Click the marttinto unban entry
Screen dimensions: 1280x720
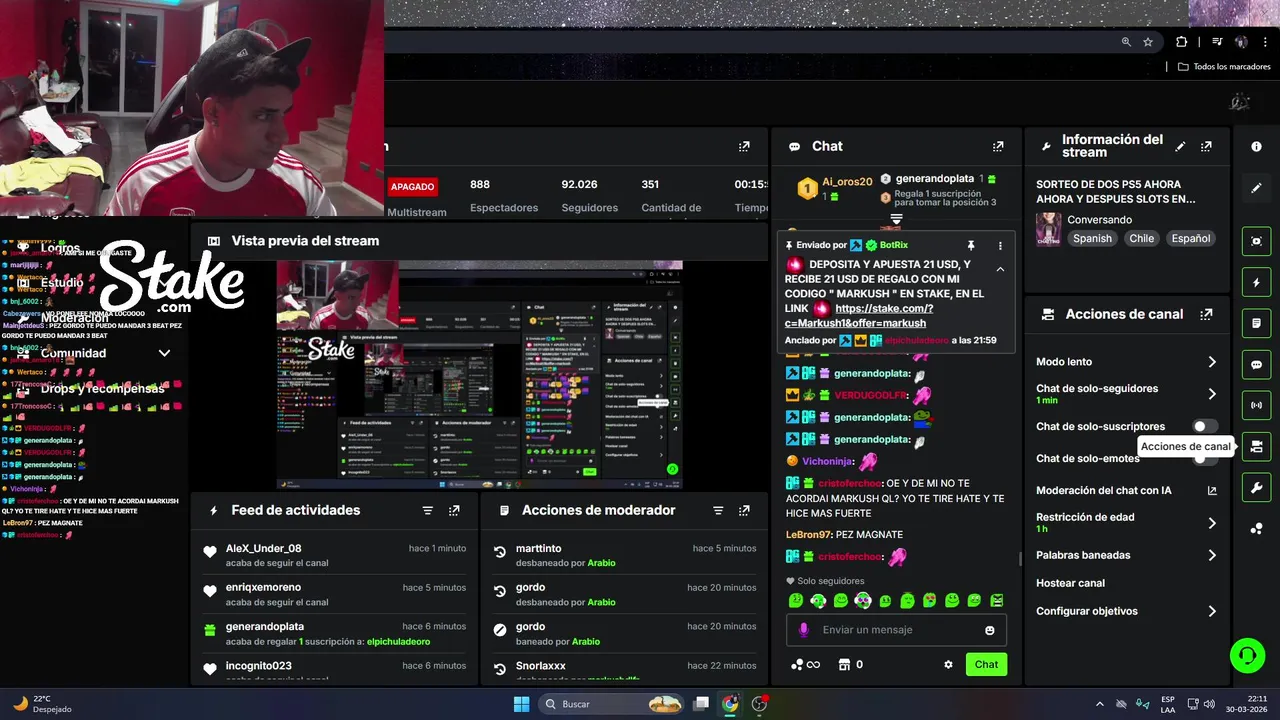[626, 555]
